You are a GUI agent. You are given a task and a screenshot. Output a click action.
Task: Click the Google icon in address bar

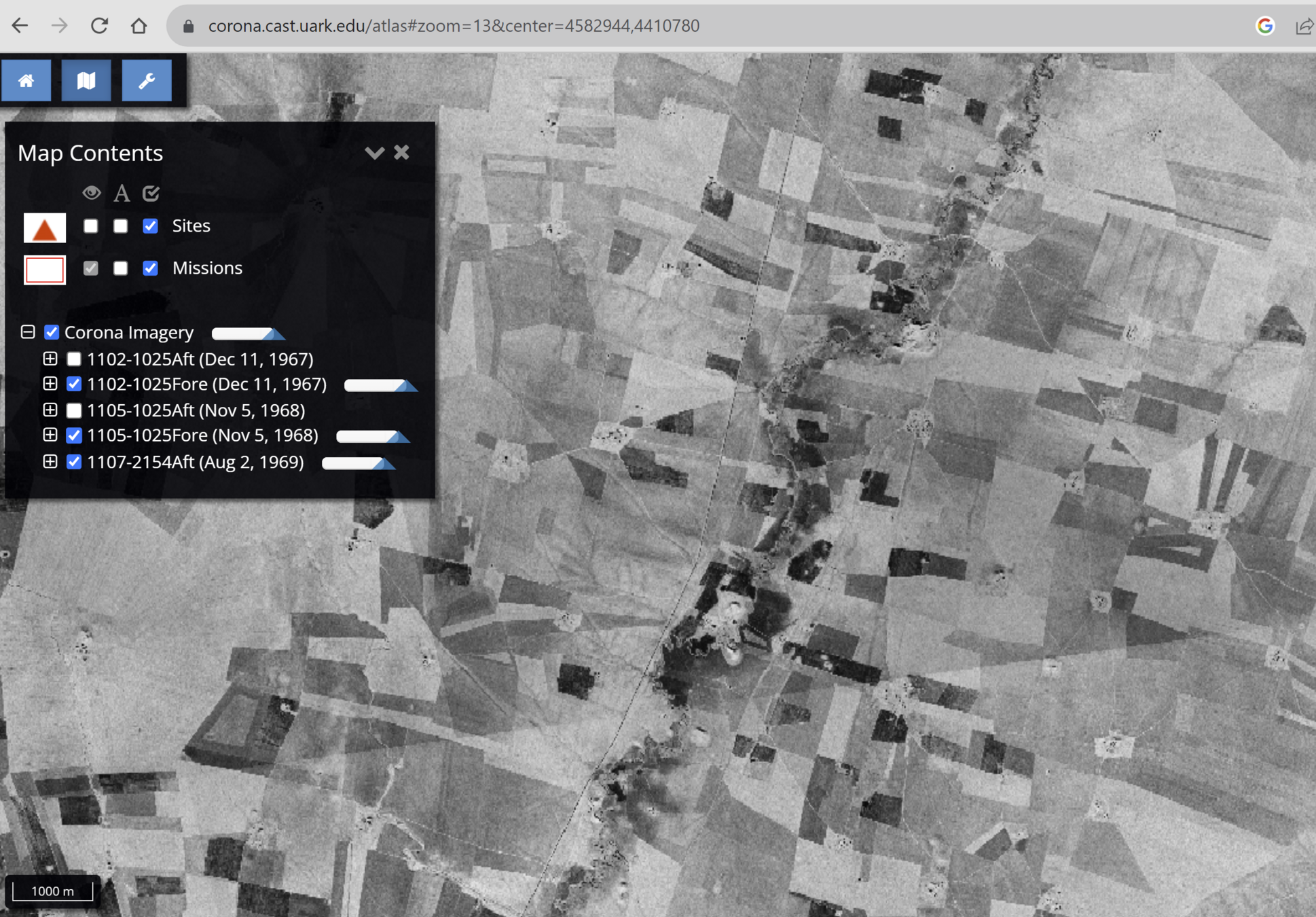pyautogui.click(x=1264, y=26)
